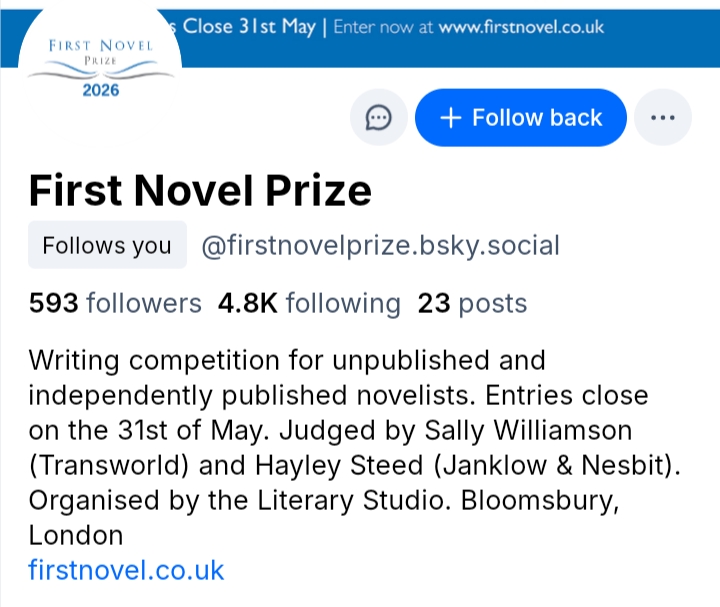Visit the firstnovel.co.uk bio link
Image resolution: width=720 pixels, height=607 pixels.
[126, 571]
